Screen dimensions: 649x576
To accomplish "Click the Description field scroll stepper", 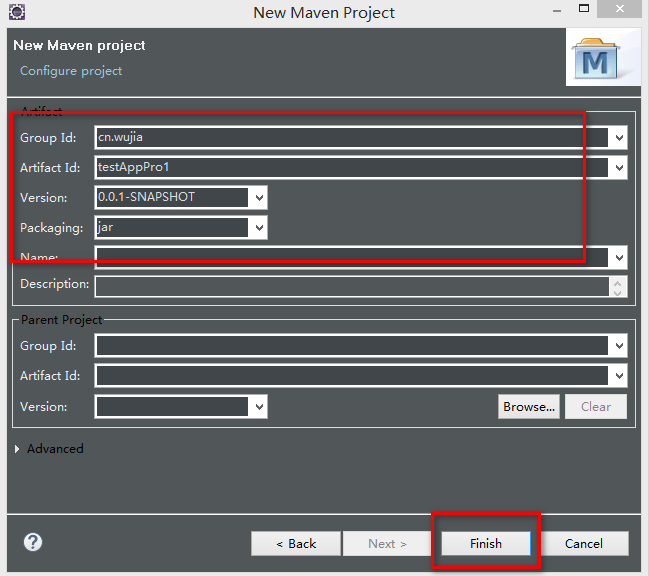I will pyautogui.click(x=618, y=287).
